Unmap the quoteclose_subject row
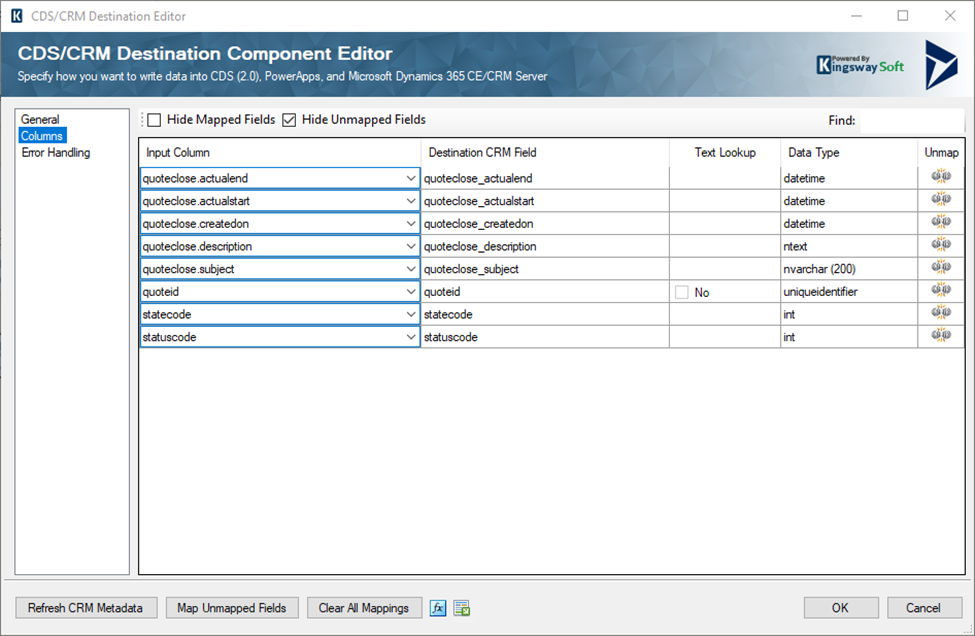Image resolution: width=975 pixels, height=636 pixels. tap(940, 269)
